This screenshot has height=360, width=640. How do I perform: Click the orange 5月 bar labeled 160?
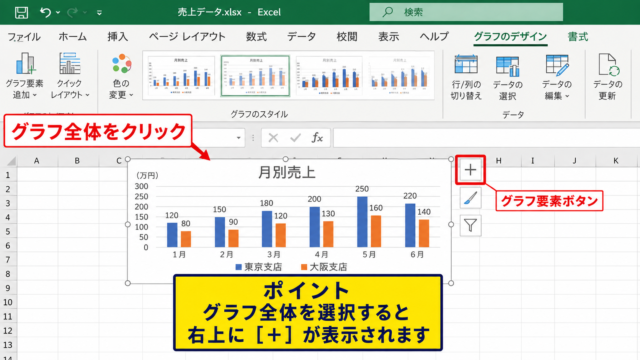coord(376,231)
